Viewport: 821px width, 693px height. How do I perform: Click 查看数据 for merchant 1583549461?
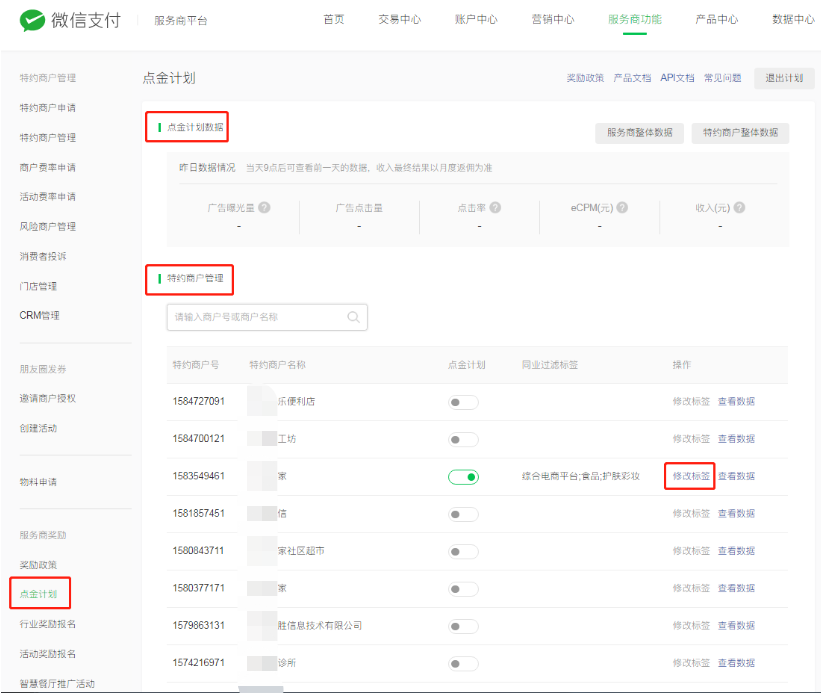tap(736, 476)
